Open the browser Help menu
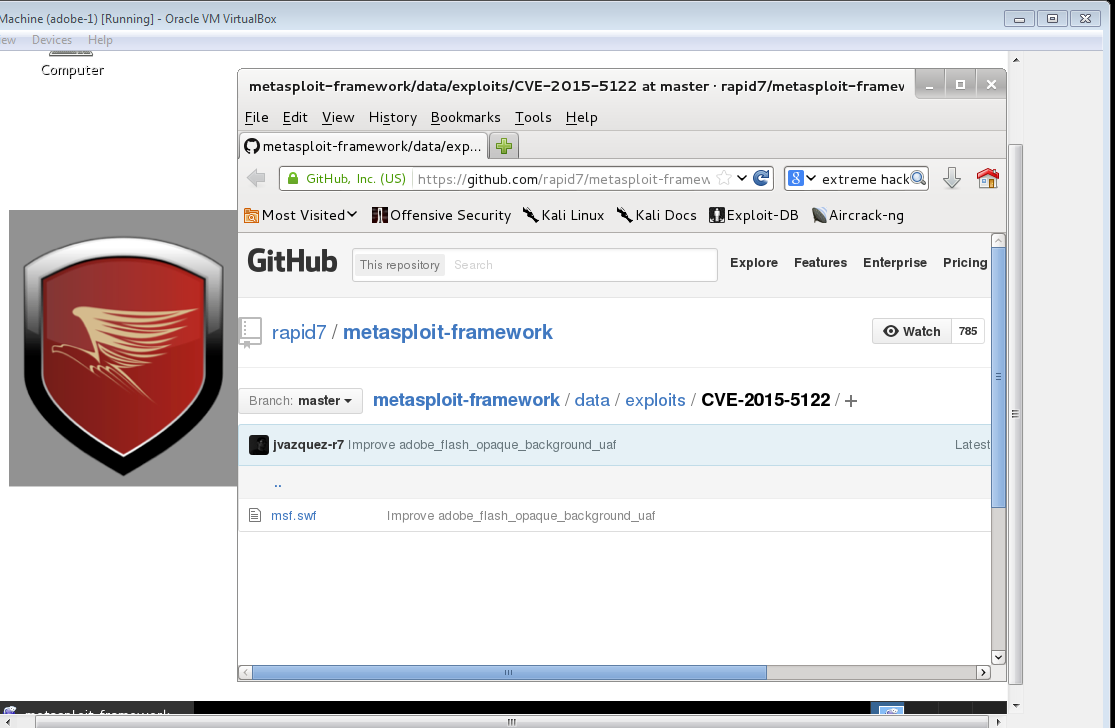 pos(582,117)
